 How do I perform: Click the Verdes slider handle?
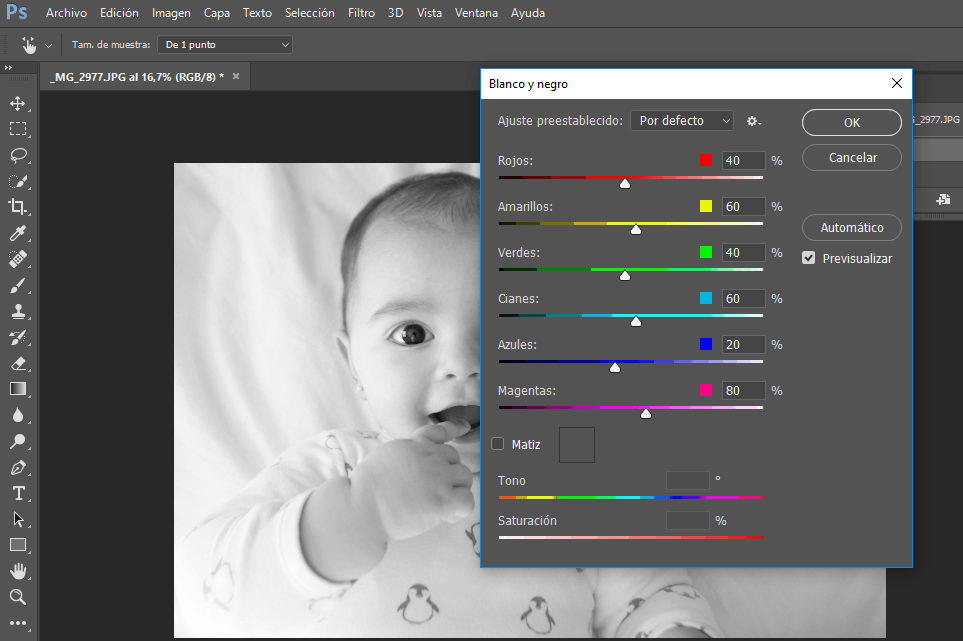click(625, 276)
